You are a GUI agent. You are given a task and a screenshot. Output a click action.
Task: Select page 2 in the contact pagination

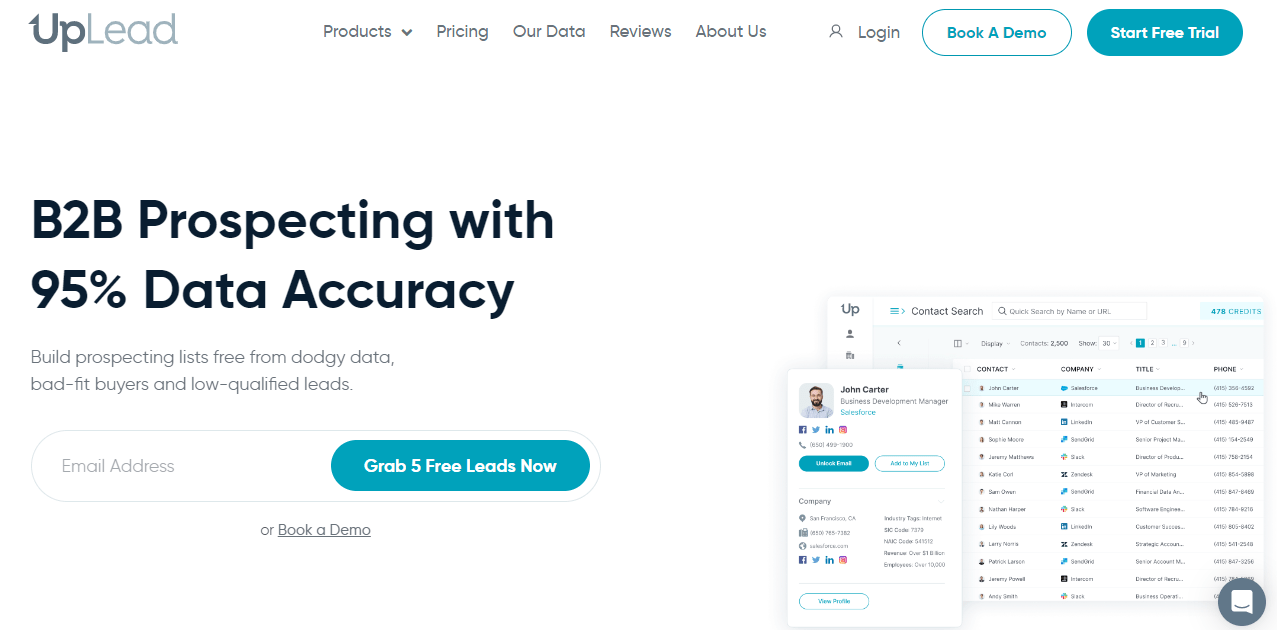point(1154,342)
